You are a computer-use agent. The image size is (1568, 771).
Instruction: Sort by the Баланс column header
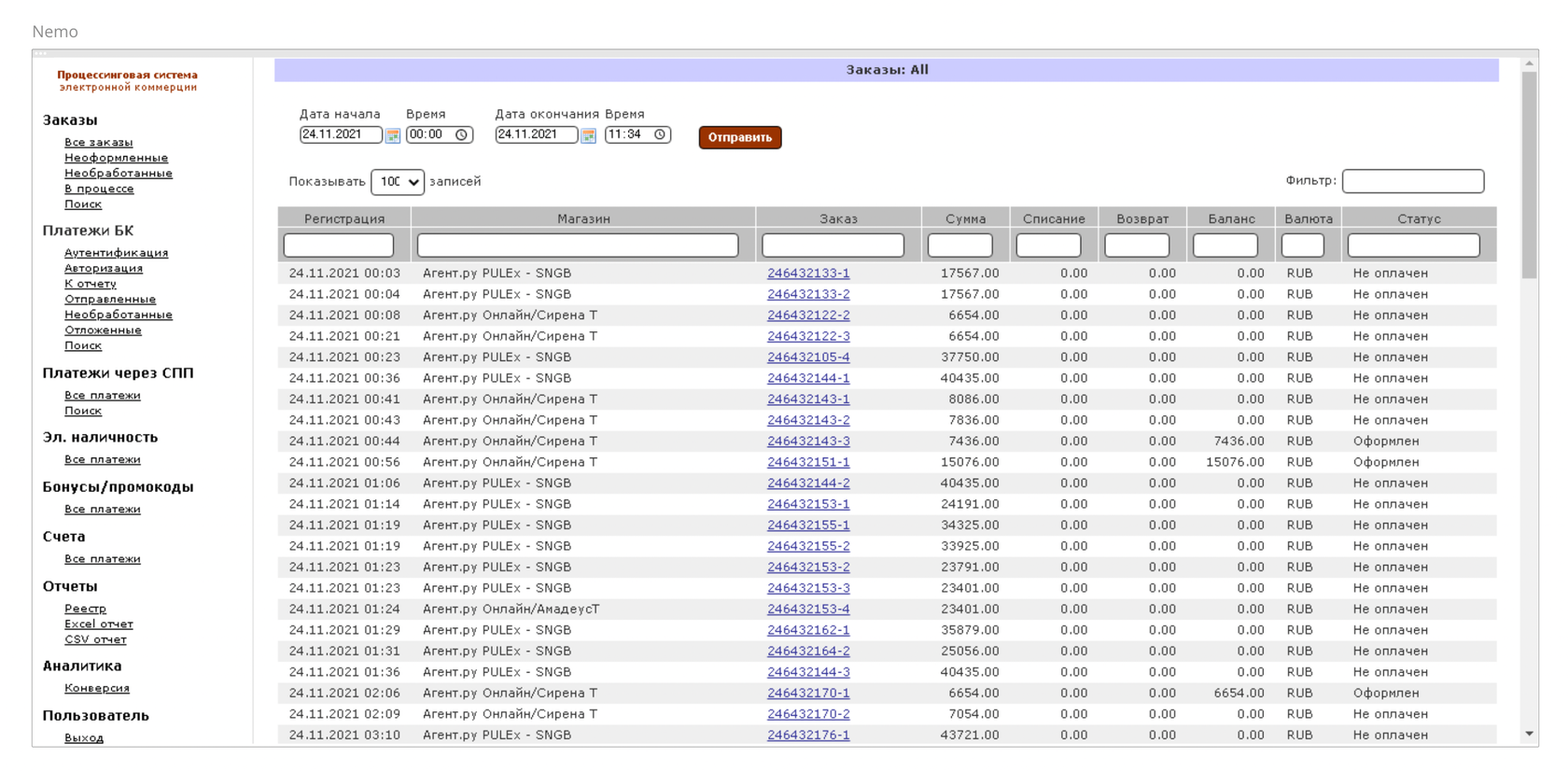click(1231, 218)
